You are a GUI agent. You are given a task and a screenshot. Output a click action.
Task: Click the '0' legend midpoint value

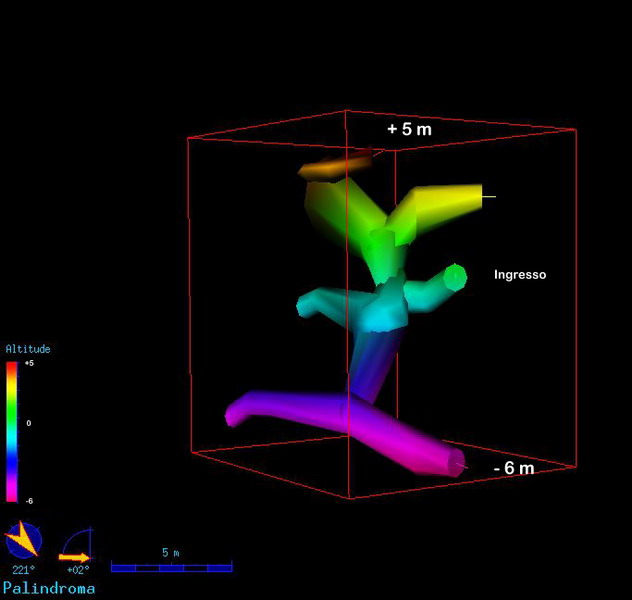point(29,423)
